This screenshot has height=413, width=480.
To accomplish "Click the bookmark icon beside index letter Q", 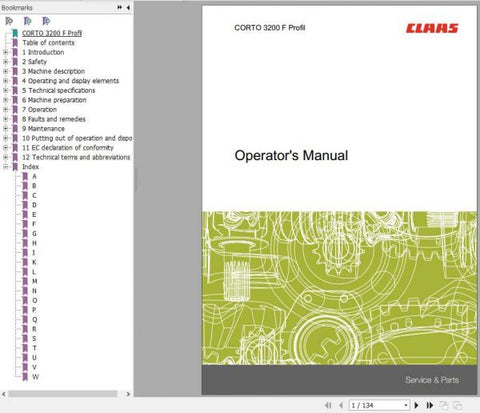I will click(25, 320).
